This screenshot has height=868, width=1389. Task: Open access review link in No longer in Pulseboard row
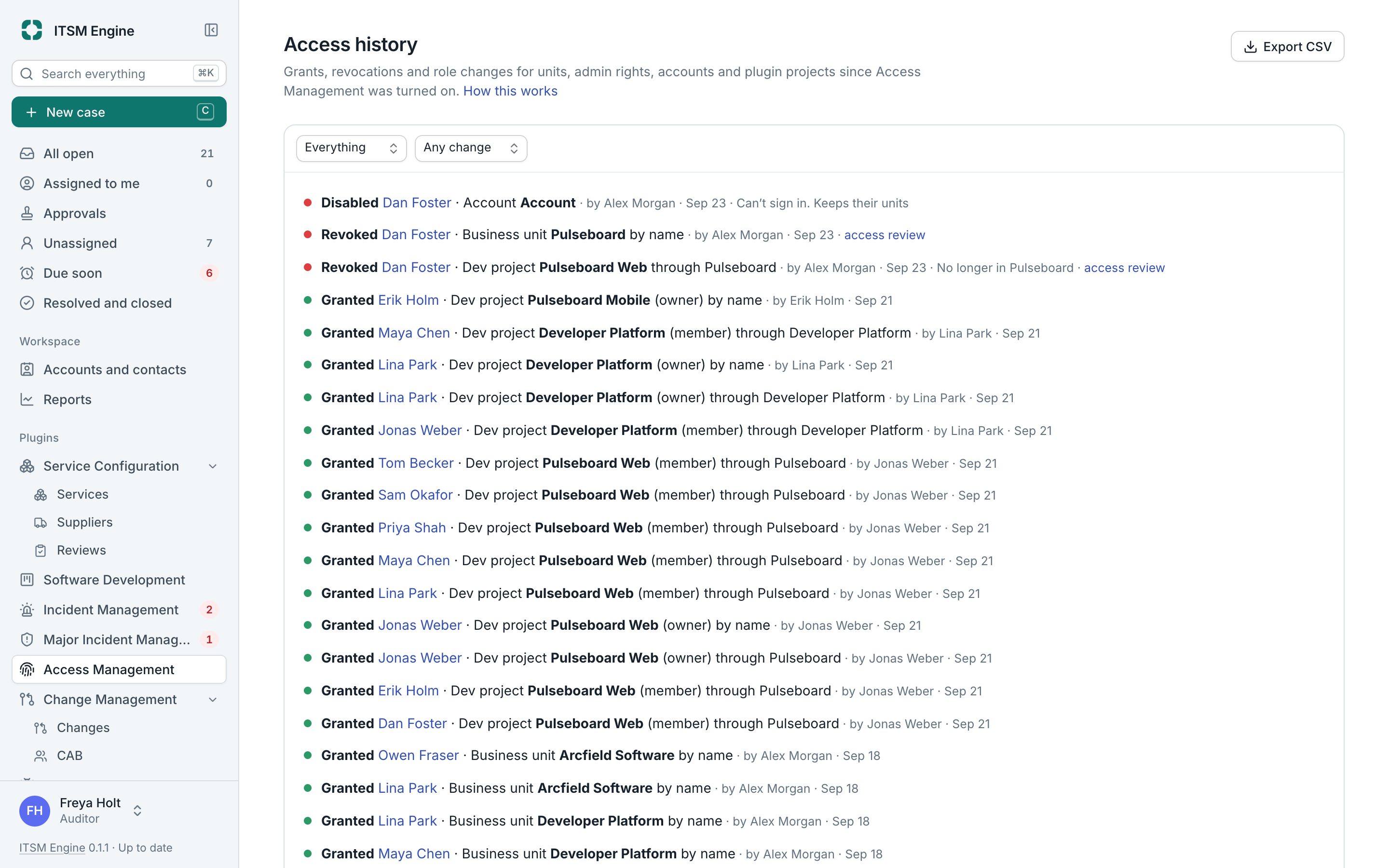1124,268
